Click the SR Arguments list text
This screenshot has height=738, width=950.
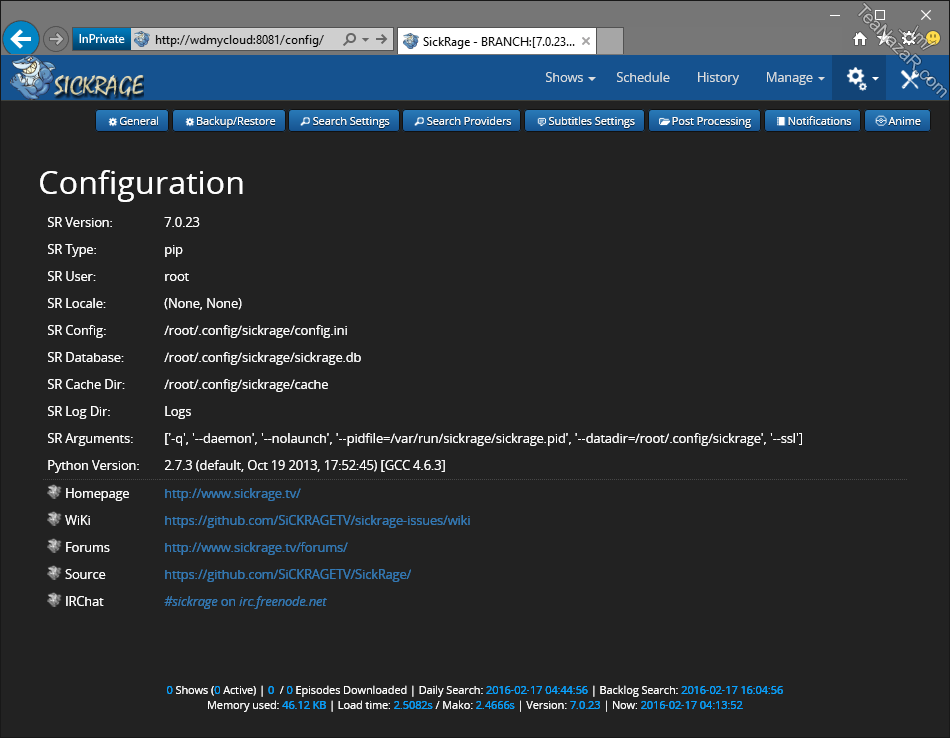(x=483, y=439)
